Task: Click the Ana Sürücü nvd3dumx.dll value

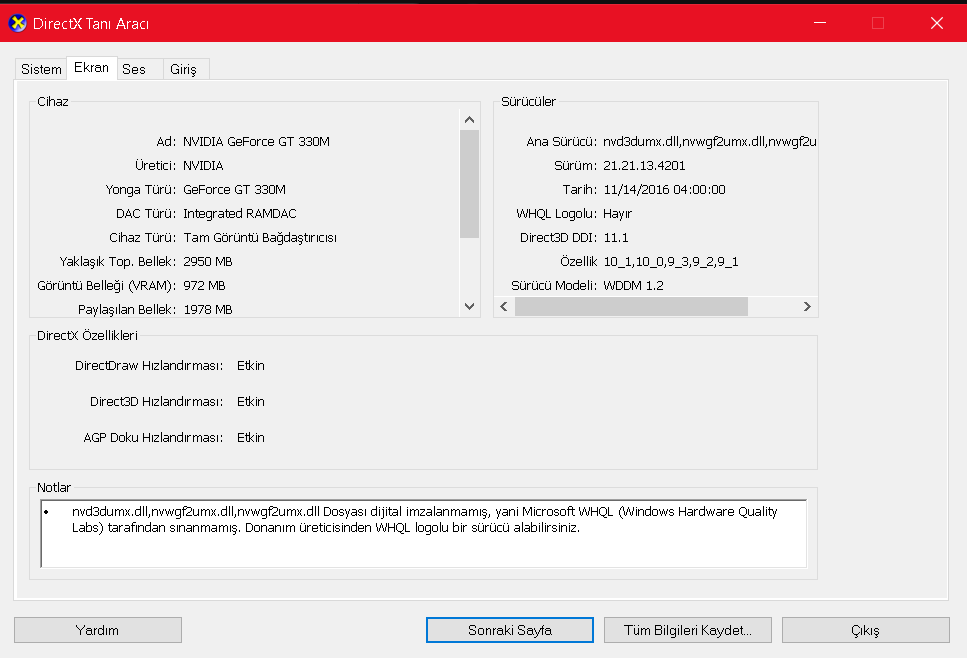Action: 710,142
